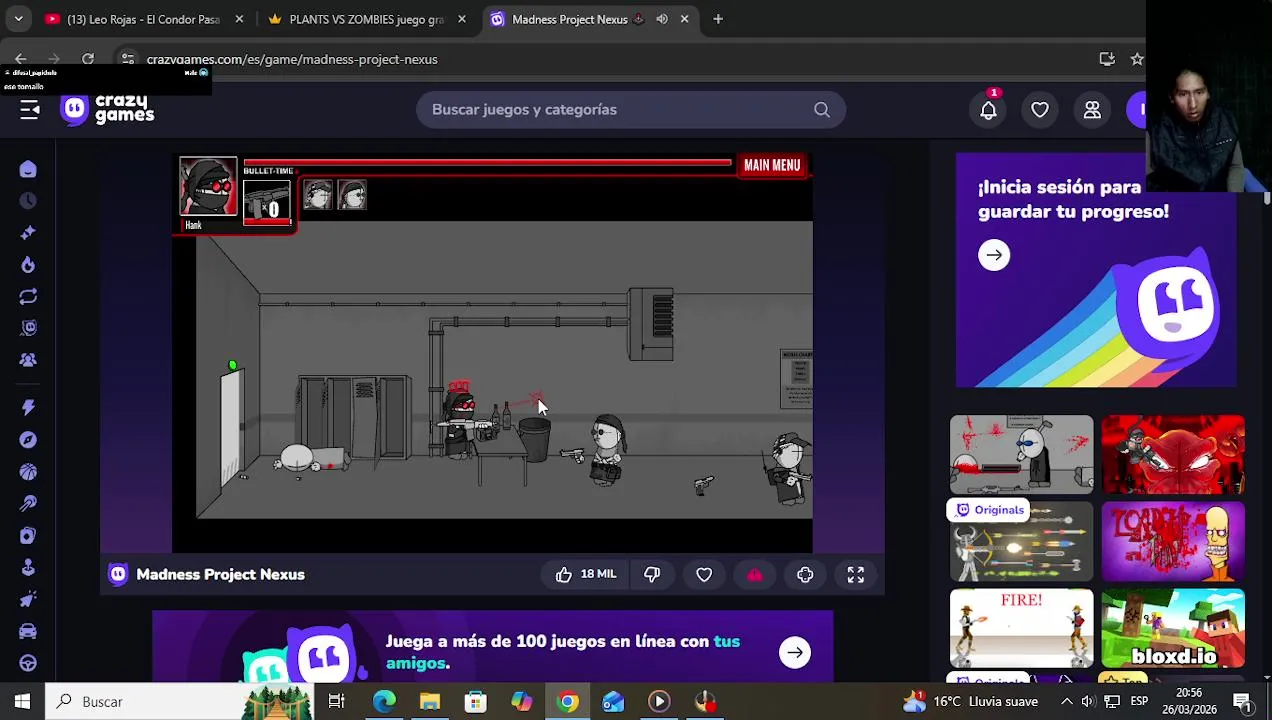Open recently played clock sidebar icon

(x=28, y=201)
